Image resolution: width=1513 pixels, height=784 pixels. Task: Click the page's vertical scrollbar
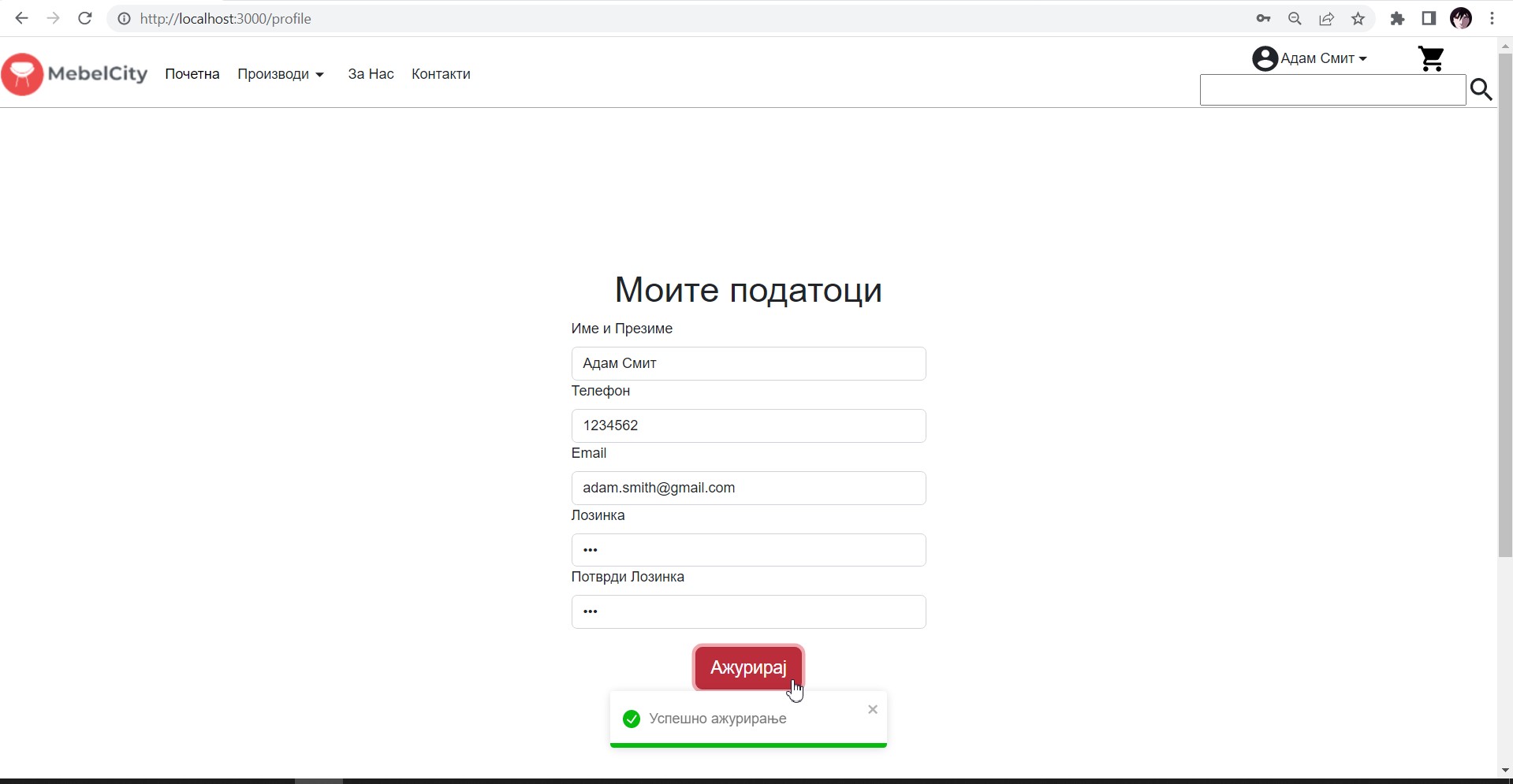point(1505,315)
